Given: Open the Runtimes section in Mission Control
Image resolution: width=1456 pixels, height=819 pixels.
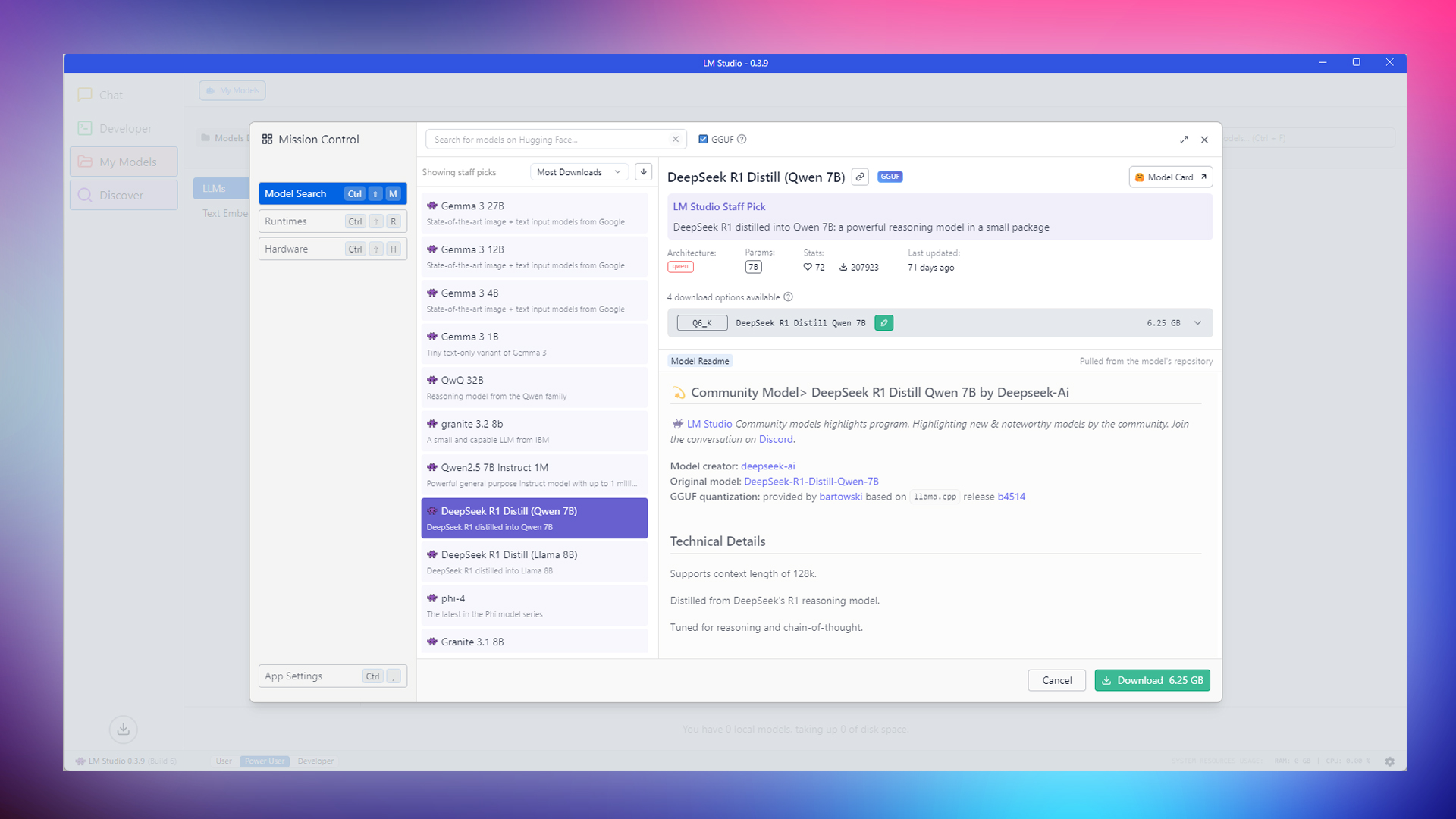Looking at the screenshot, I should click(332, 221).
